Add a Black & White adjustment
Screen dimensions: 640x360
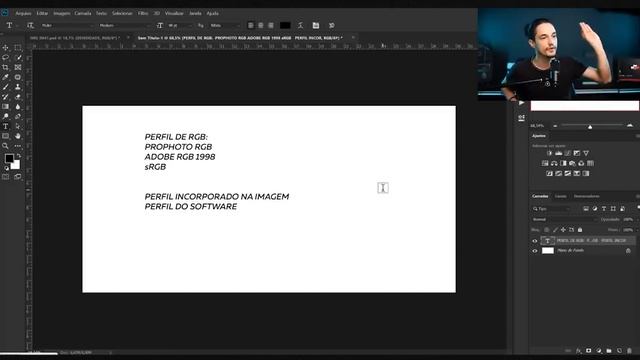pos(563,163)
